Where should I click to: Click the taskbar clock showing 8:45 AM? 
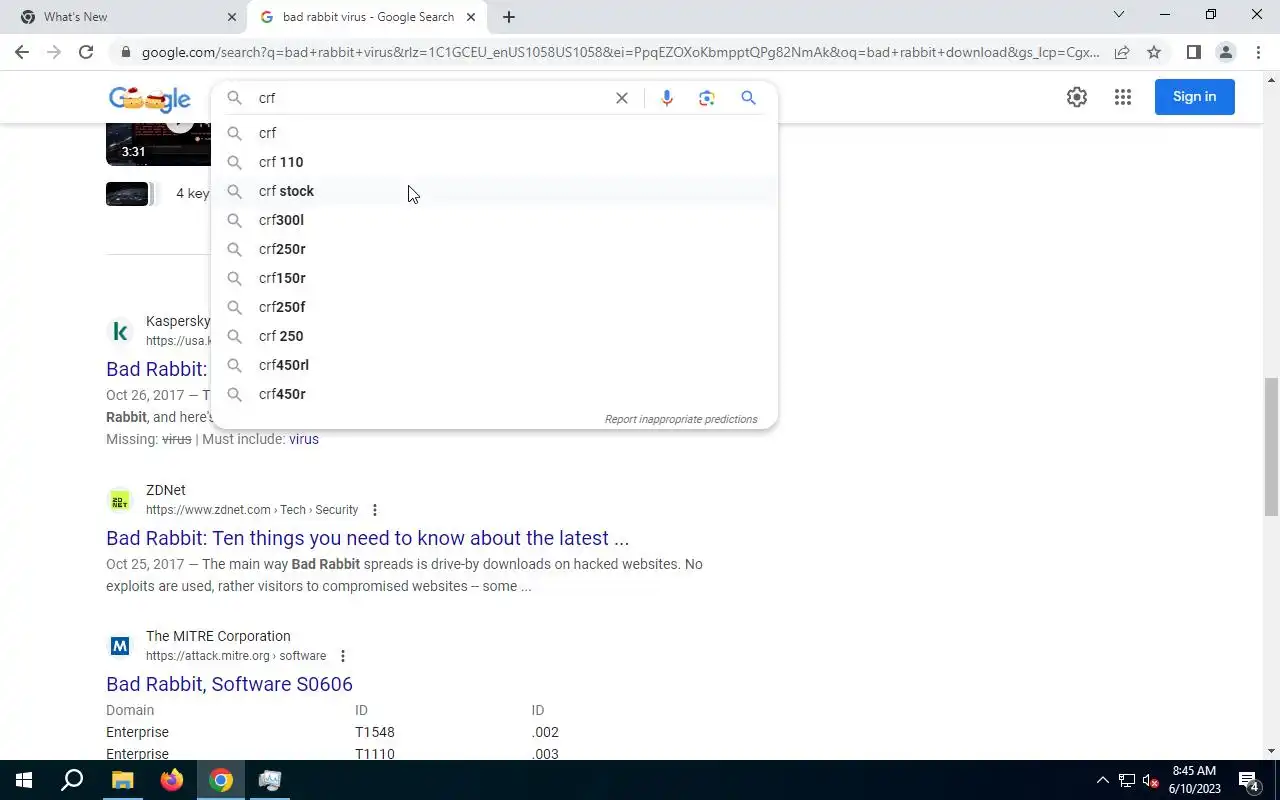click(x=1194, y=780)
